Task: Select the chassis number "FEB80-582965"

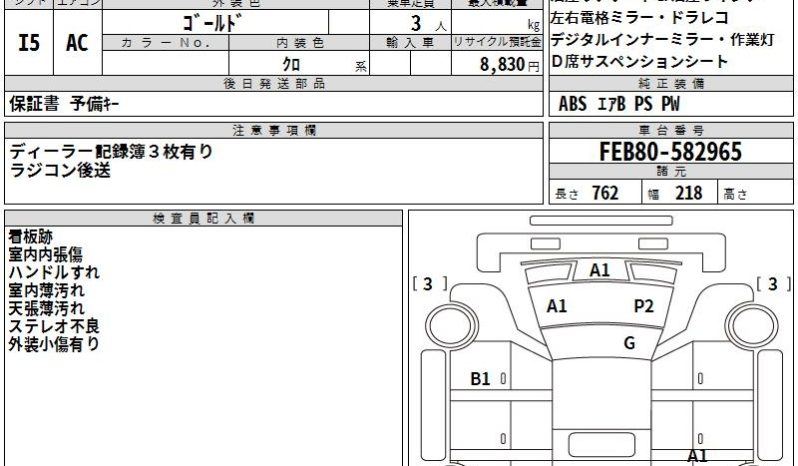Action: 671,152
